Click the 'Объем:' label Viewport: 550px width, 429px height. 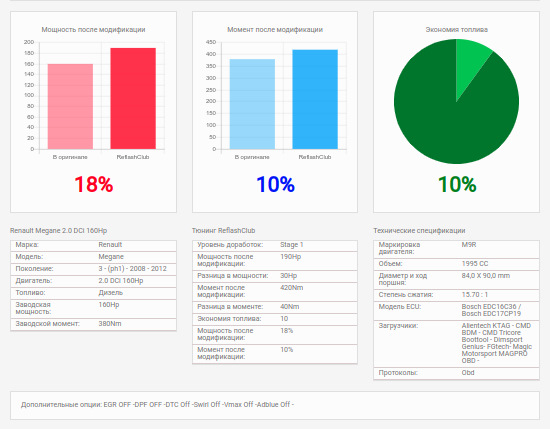tap(390, 263)
